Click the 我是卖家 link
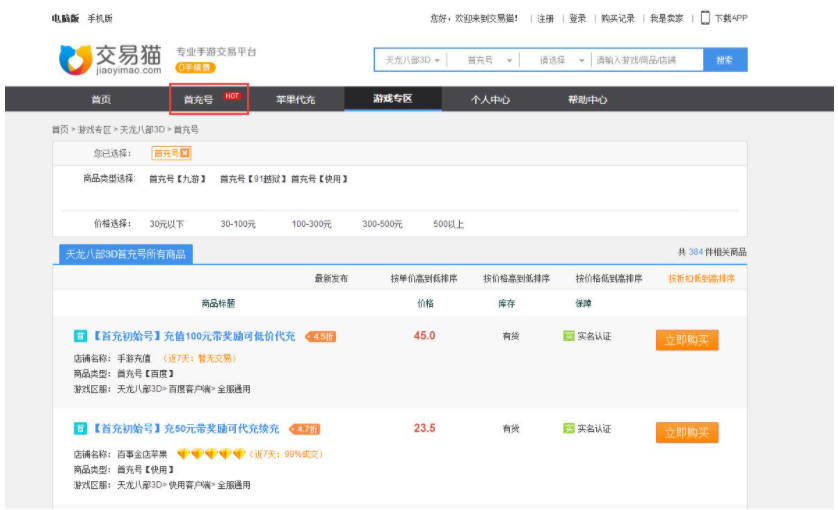Image resolution: width=838 pixels, height=510 pixels. pos(666,19)
